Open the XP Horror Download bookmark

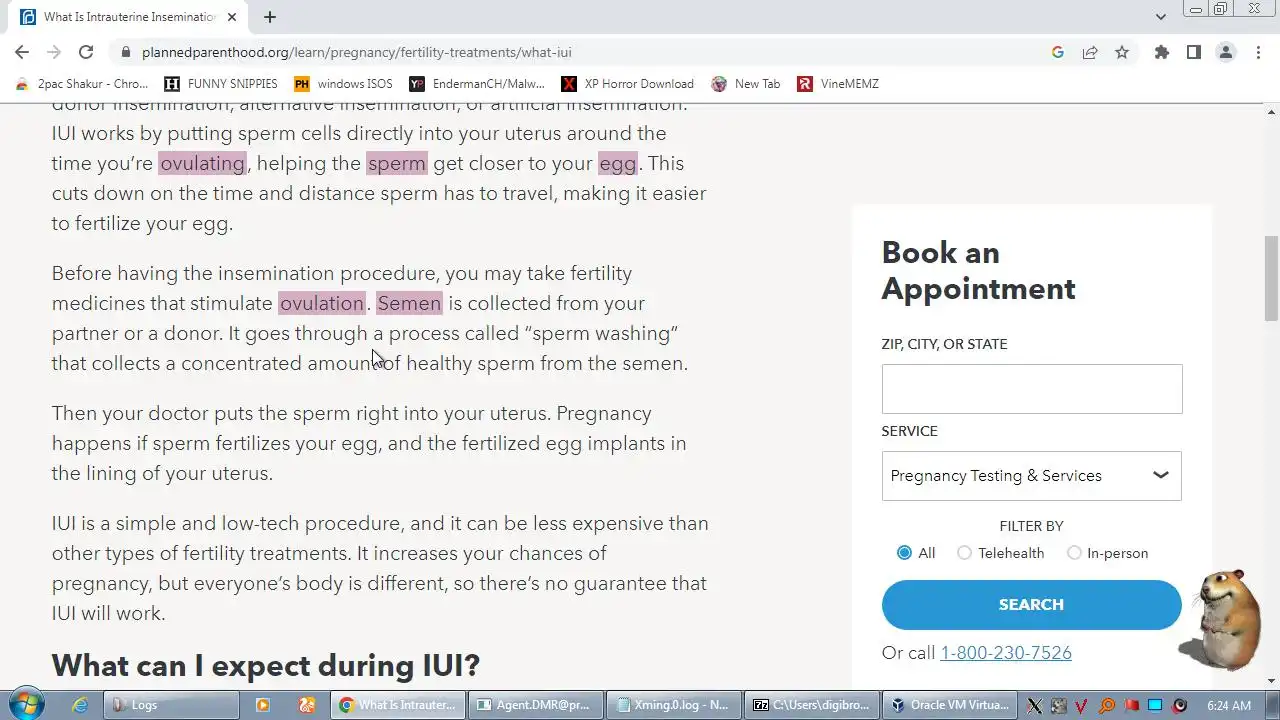[x=627, y=84]
